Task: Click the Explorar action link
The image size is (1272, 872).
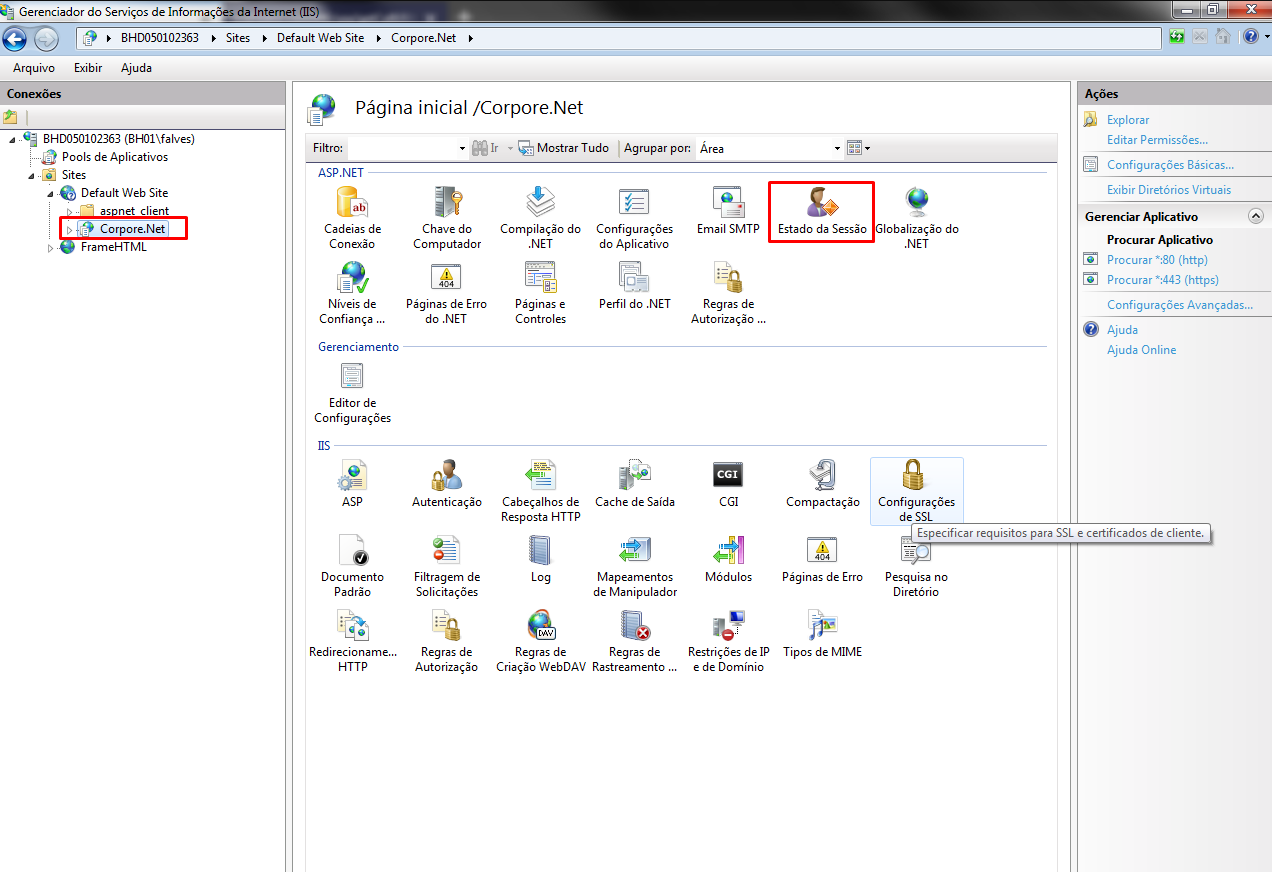Action: tap(1128, 120)
